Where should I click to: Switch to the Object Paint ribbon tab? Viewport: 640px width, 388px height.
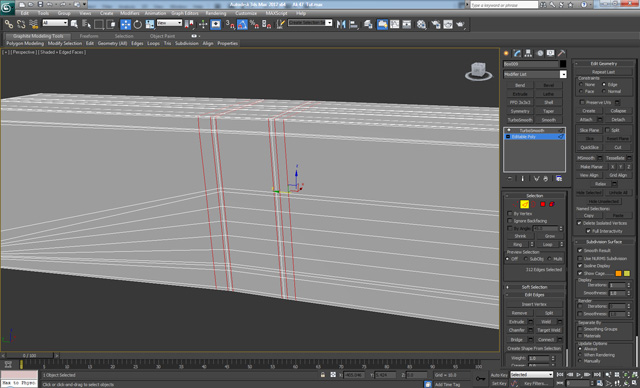(162, 36)
